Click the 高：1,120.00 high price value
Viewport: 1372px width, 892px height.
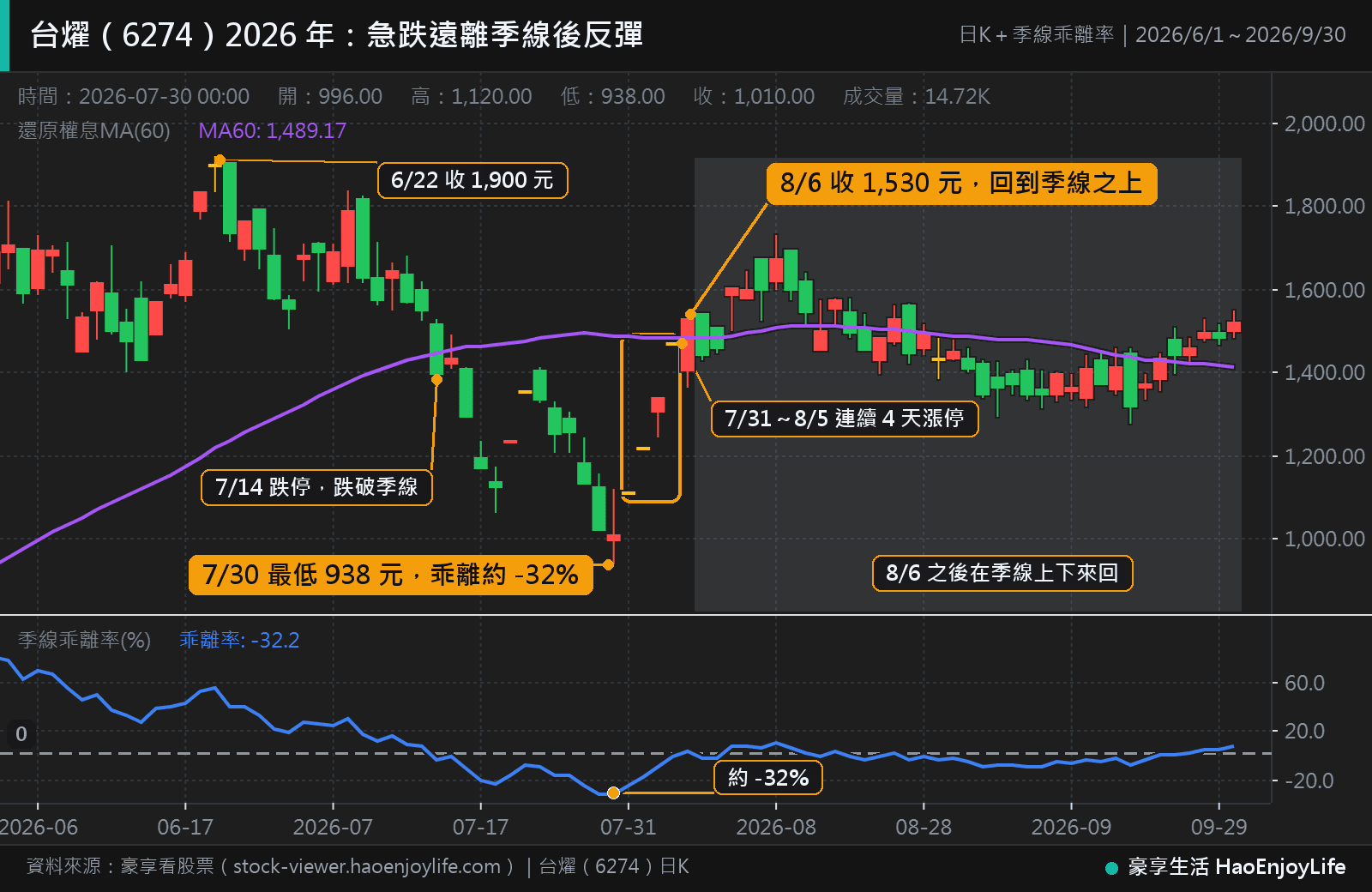tap(472, 96)
